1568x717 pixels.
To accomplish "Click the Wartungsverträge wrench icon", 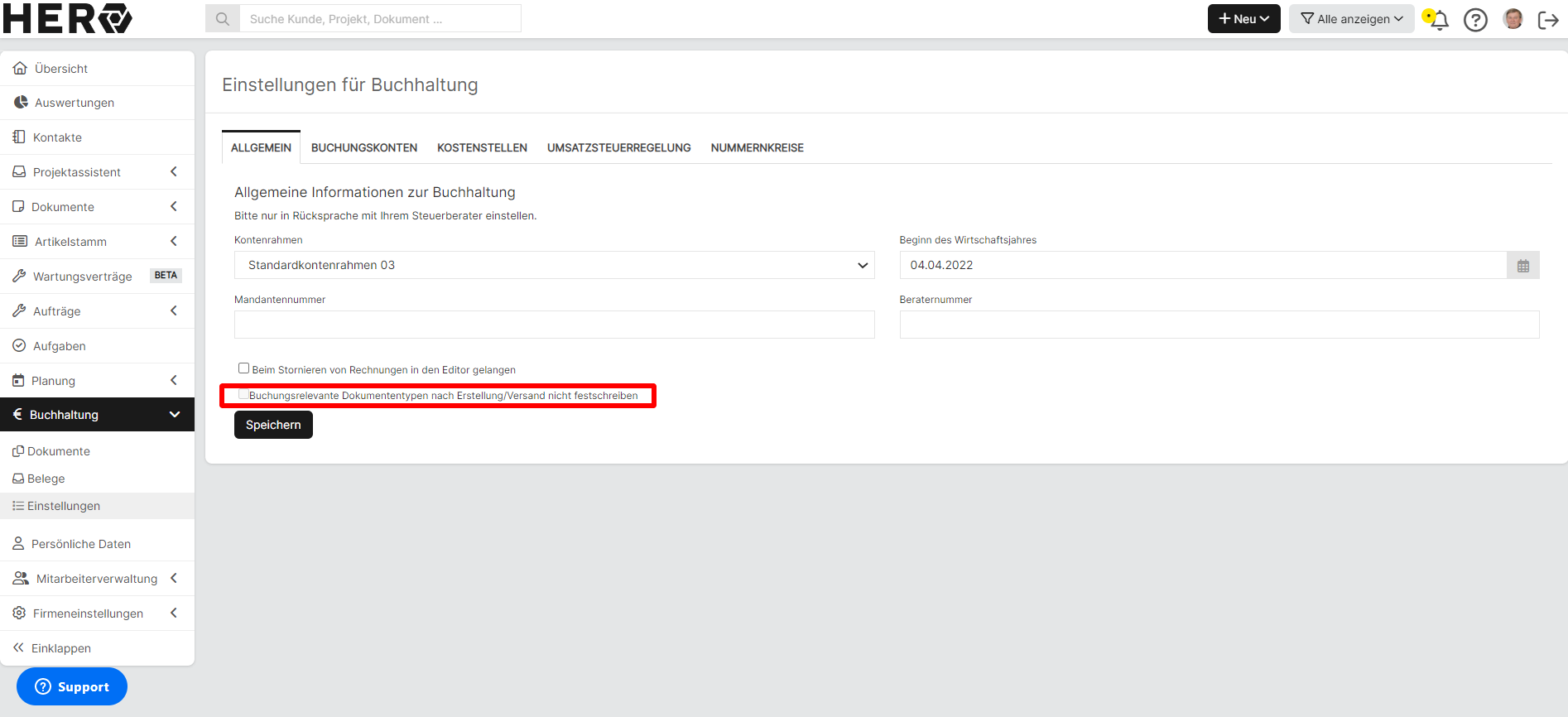I will coord(19,276).
